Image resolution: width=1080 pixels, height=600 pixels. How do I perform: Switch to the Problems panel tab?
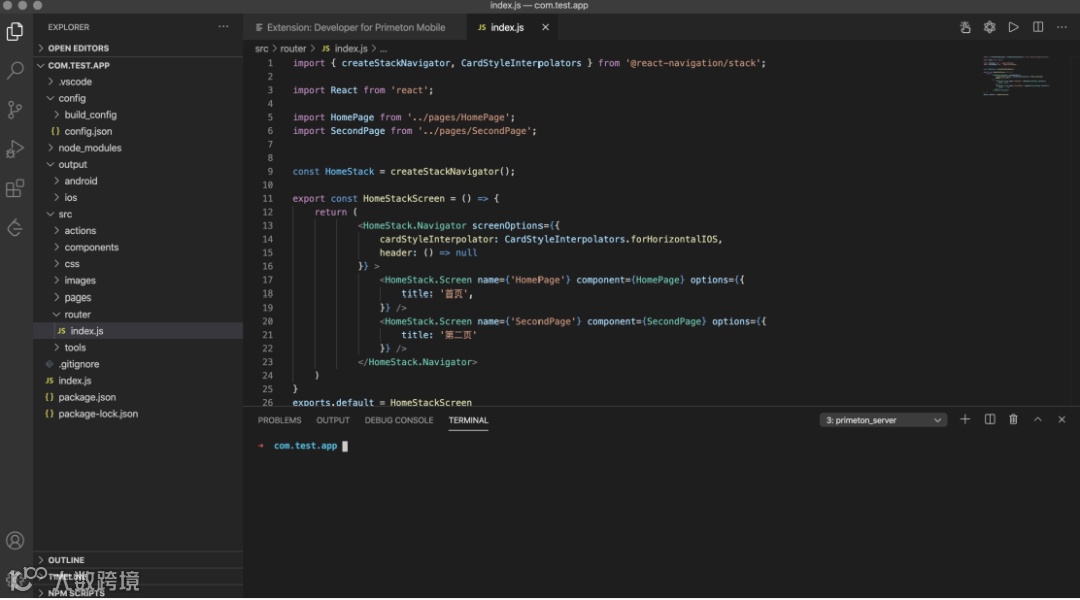point(280,420)
